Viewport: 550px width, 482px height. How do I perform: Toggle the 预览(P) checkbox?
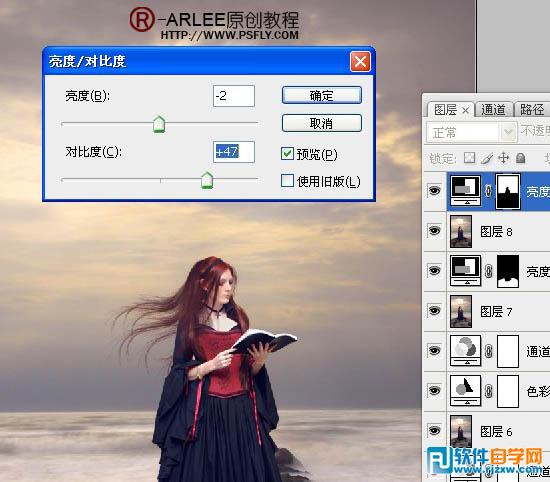coord(287,153)
